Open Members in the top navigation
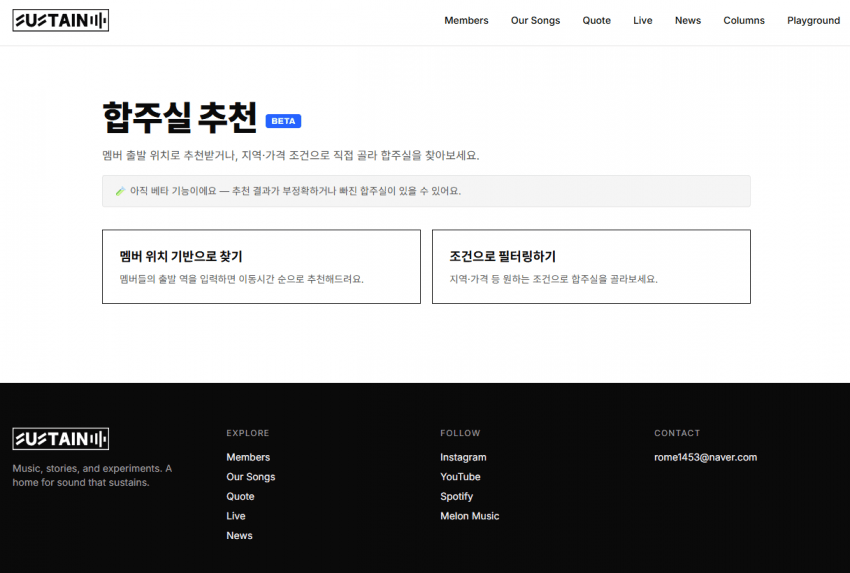The image size is (850, 573). (x=466, y=21)
